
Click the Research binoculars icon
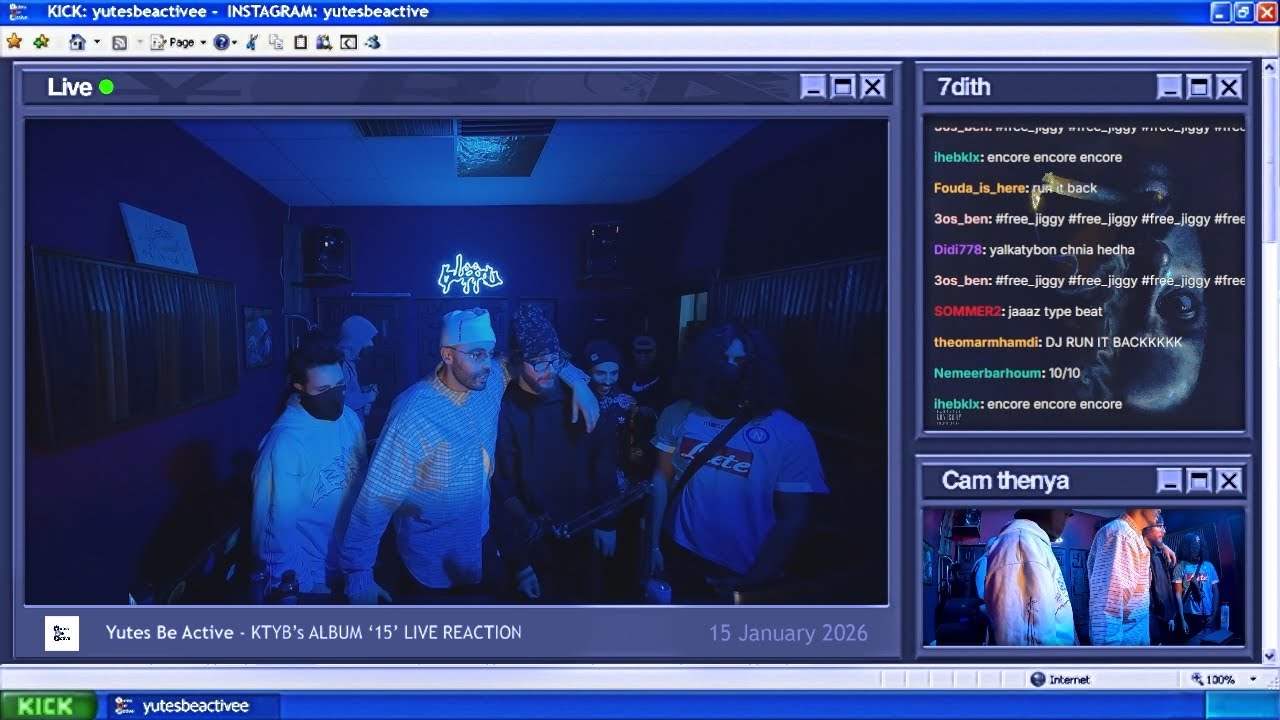[x=324, y=42]
